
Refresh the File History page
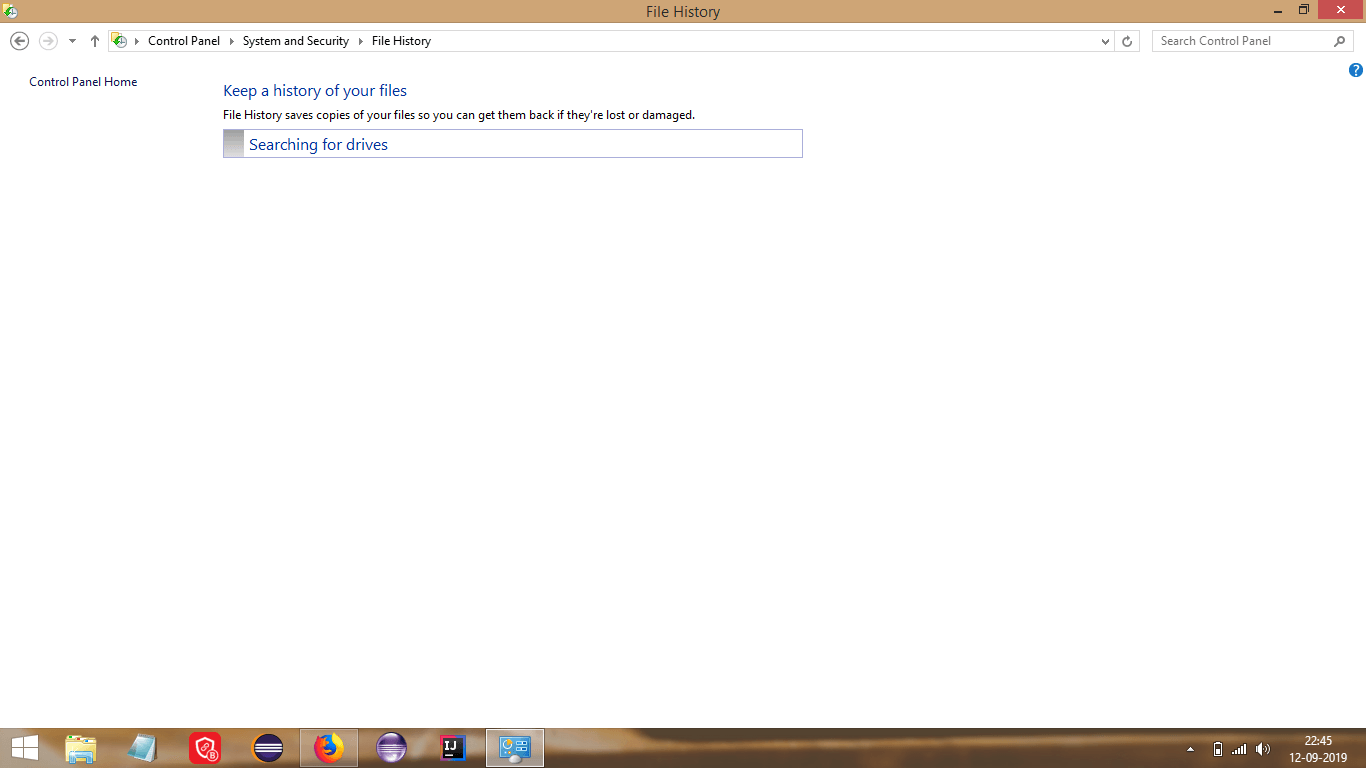click(1127, 41)
